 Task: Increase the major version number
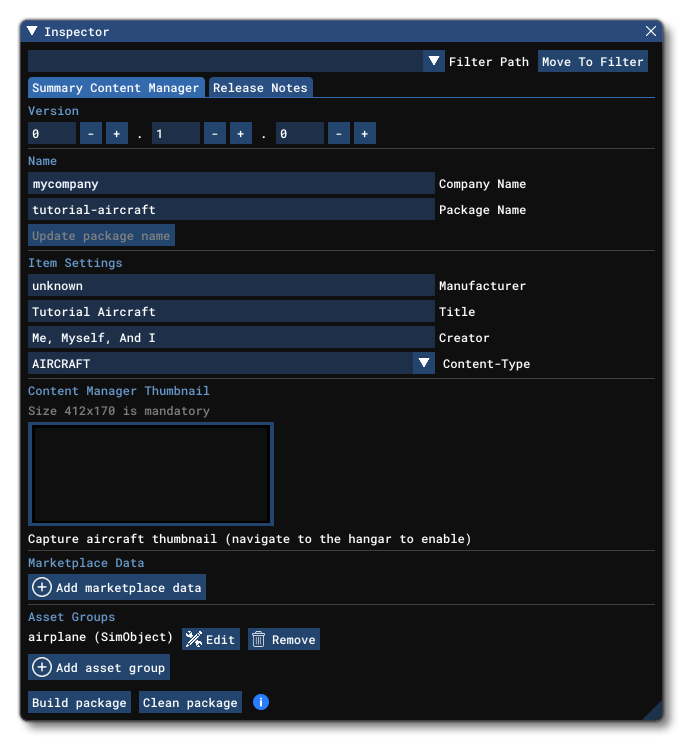[x=117, y=134]
